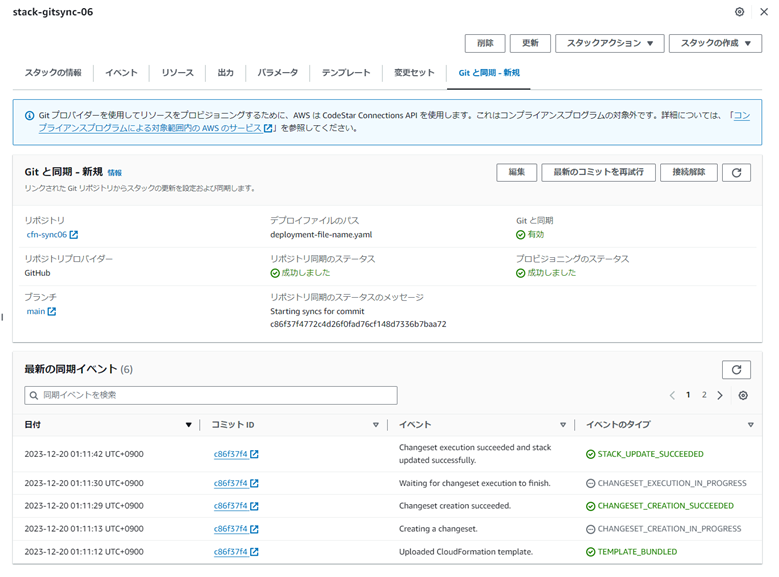Open the 情報 link next to Git と同期
779x577 pixels.
(x=115, y=173)
